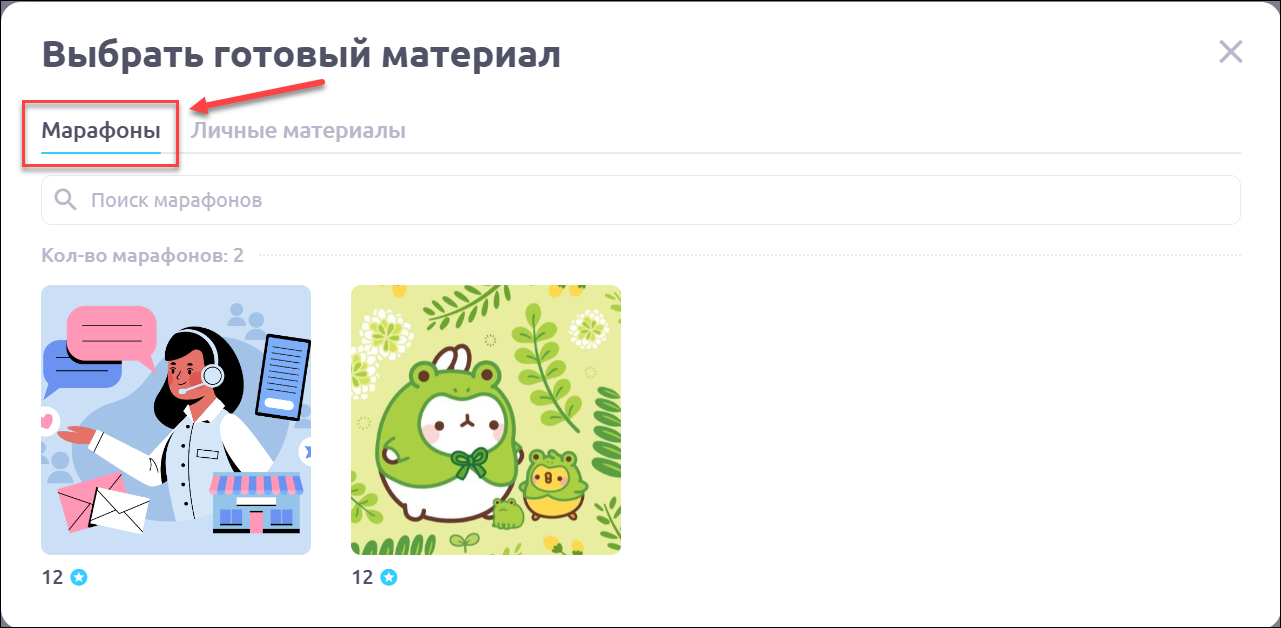Image resolution: width=1281 pixels, height=628 pixels.
Task: Focus the "Поиск марафонов" search field
Action: pyautogui.click(x=640, y=200)
